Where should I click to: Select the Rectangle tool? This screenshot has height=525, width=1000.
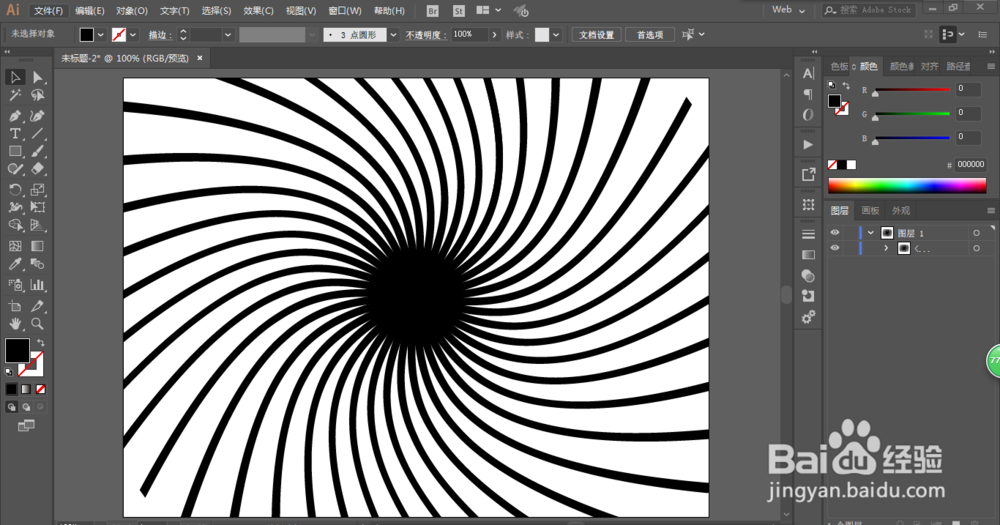coord(15,151)
